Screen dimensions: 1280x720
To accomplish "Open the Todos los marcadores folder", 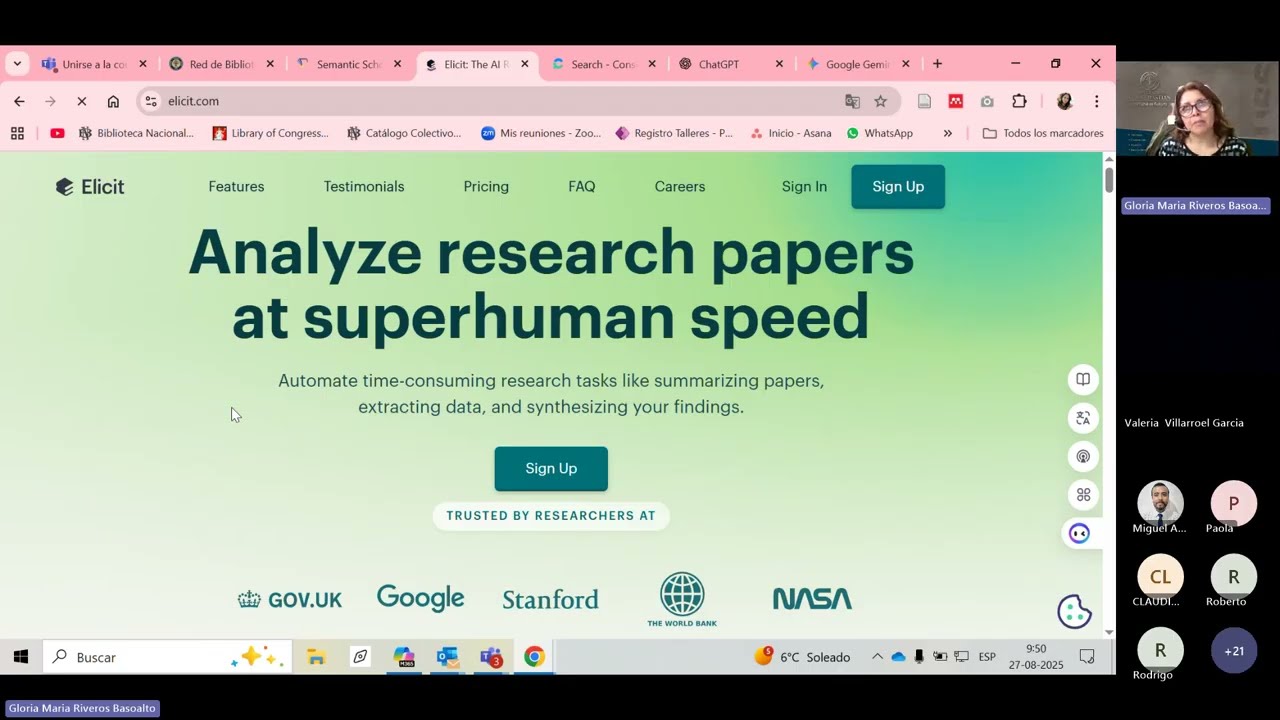I will tap(1043, 133).
